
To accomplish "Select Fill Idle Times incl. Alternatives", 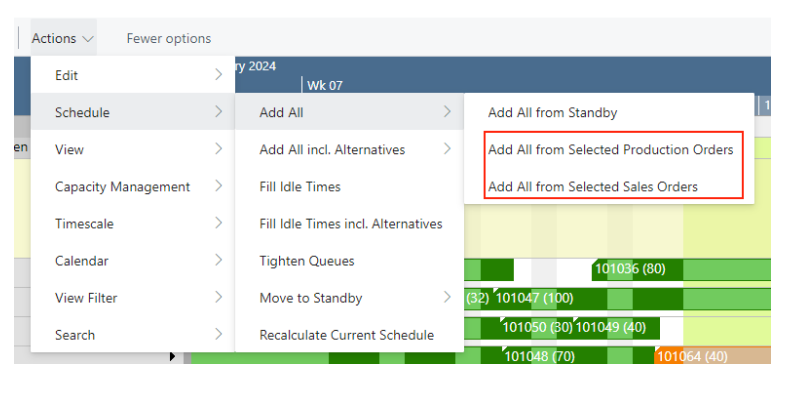I will point(350,224).
